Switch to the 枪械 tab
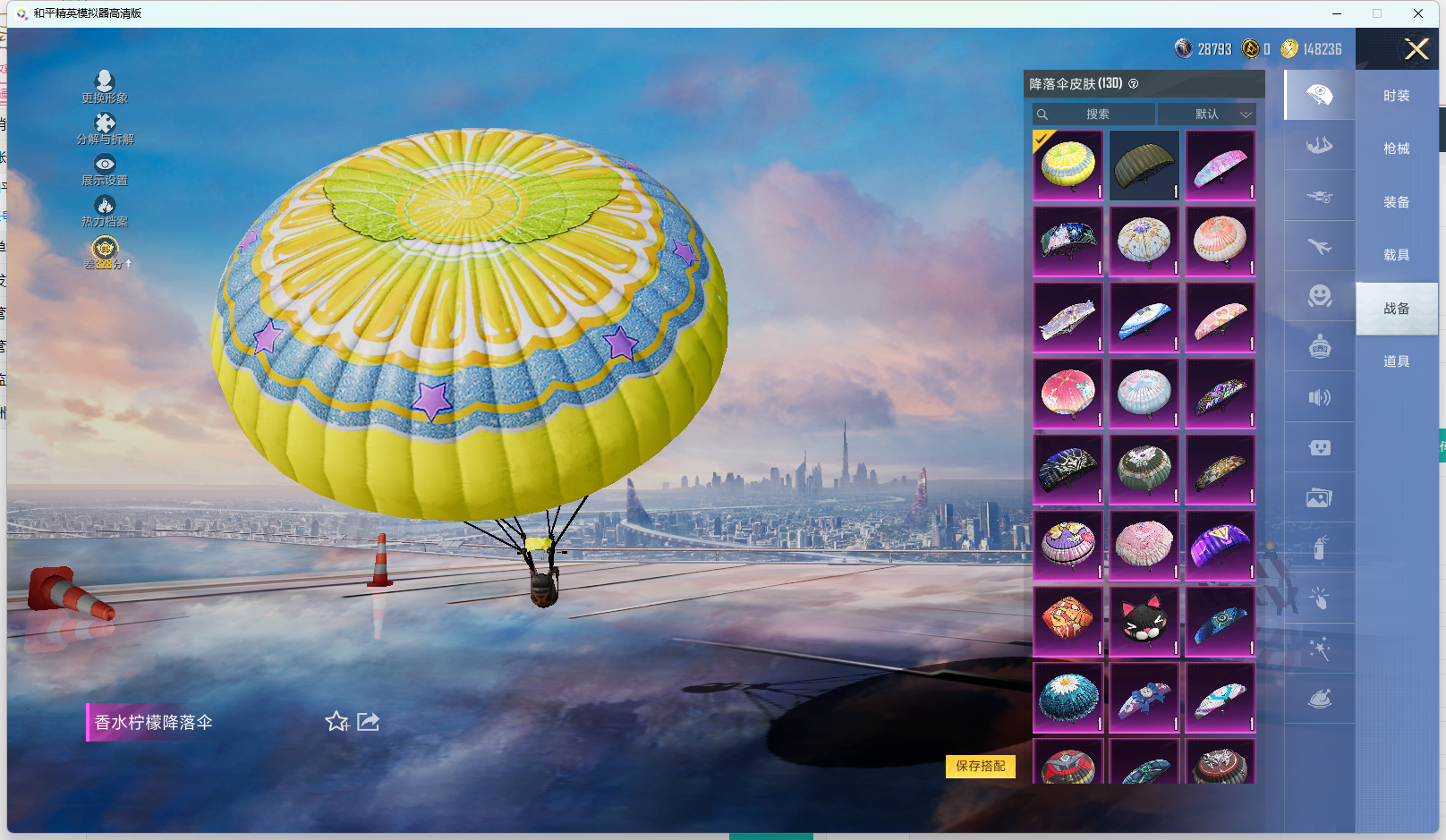 point(1396,148)
